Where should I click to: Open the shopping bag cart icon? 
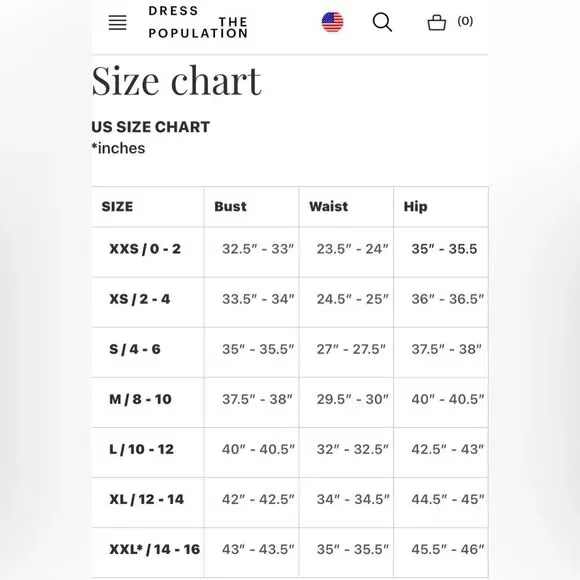pyautogui.click(x=436, y=22)
